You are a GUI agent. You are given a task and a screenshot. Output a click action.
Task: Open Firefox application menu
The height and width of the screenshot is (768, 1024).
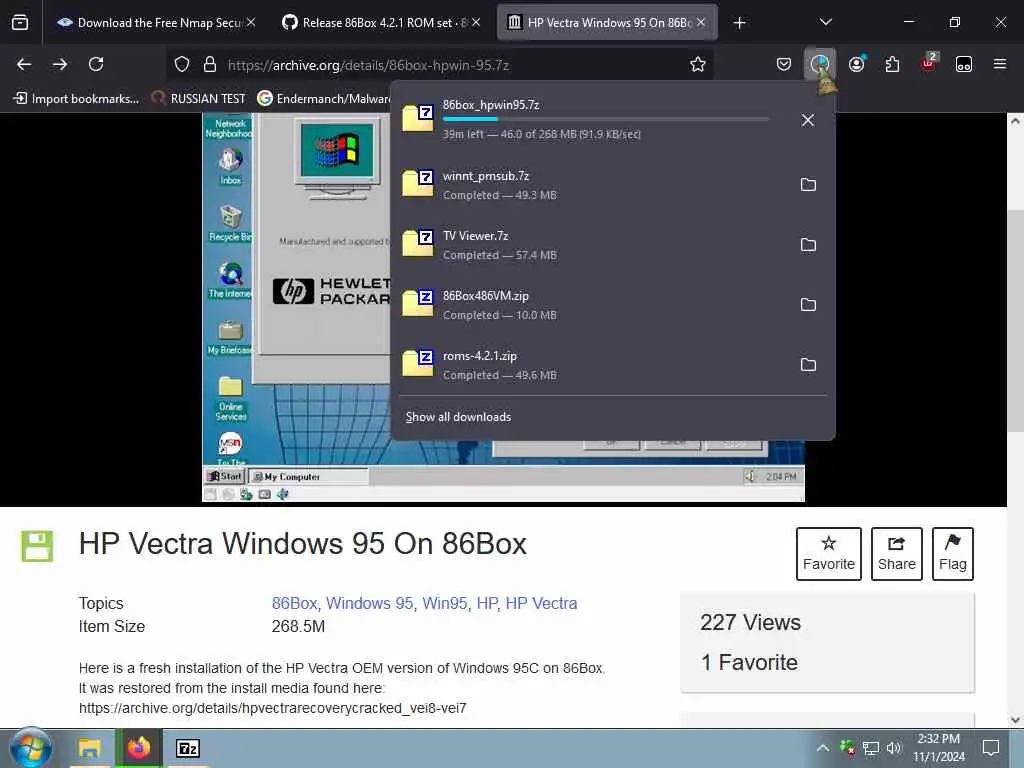pos(1000,64)
